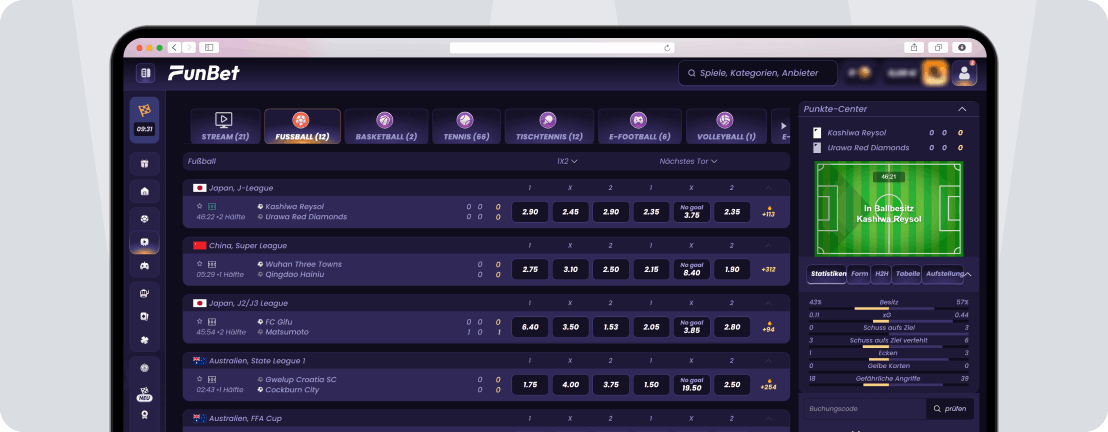
Task: Select the highlighted live betting sidebar icon
Action: click(x=144, y=242)
